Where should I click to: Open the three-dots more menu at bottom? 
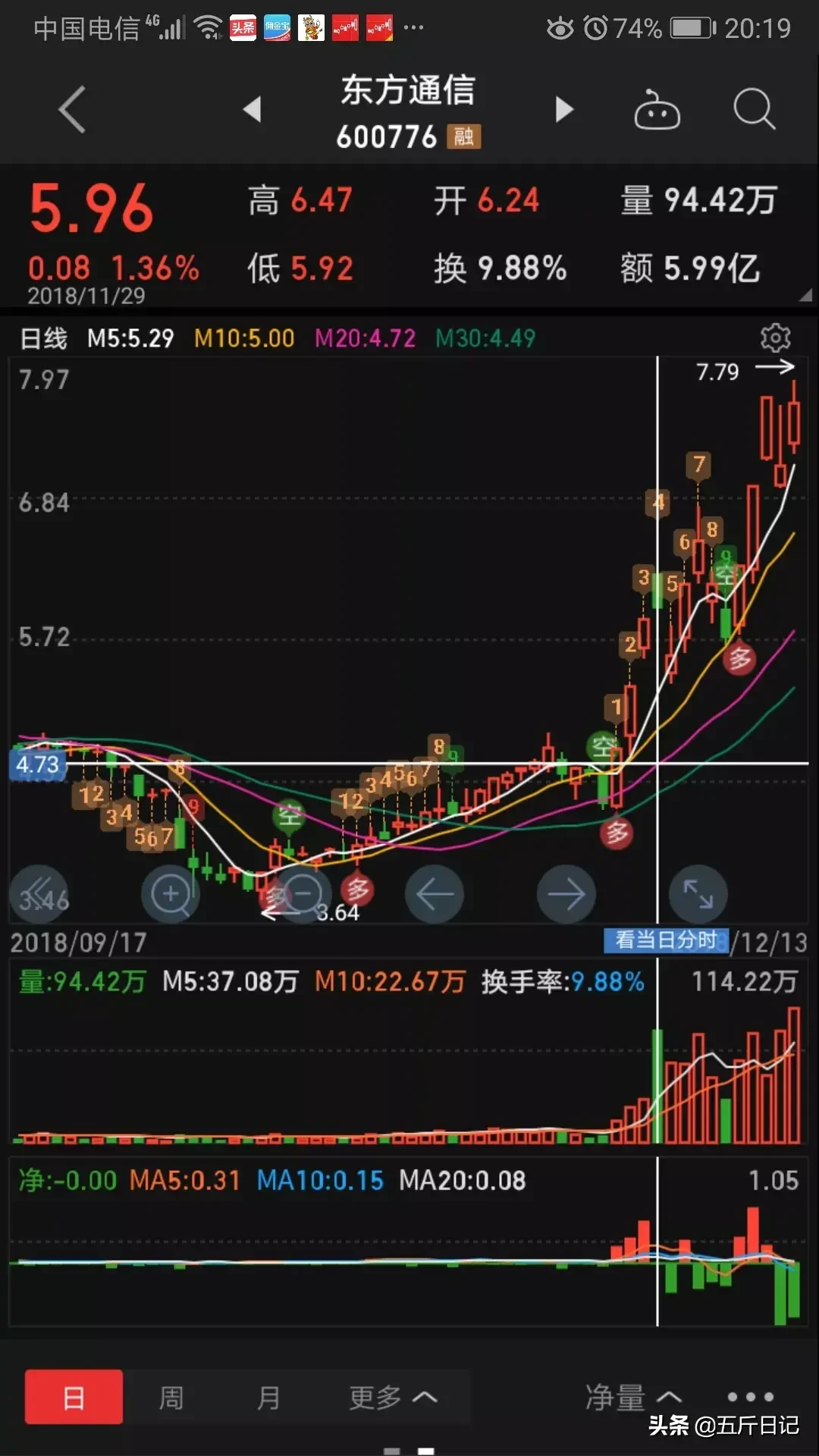pos(750,1397)
